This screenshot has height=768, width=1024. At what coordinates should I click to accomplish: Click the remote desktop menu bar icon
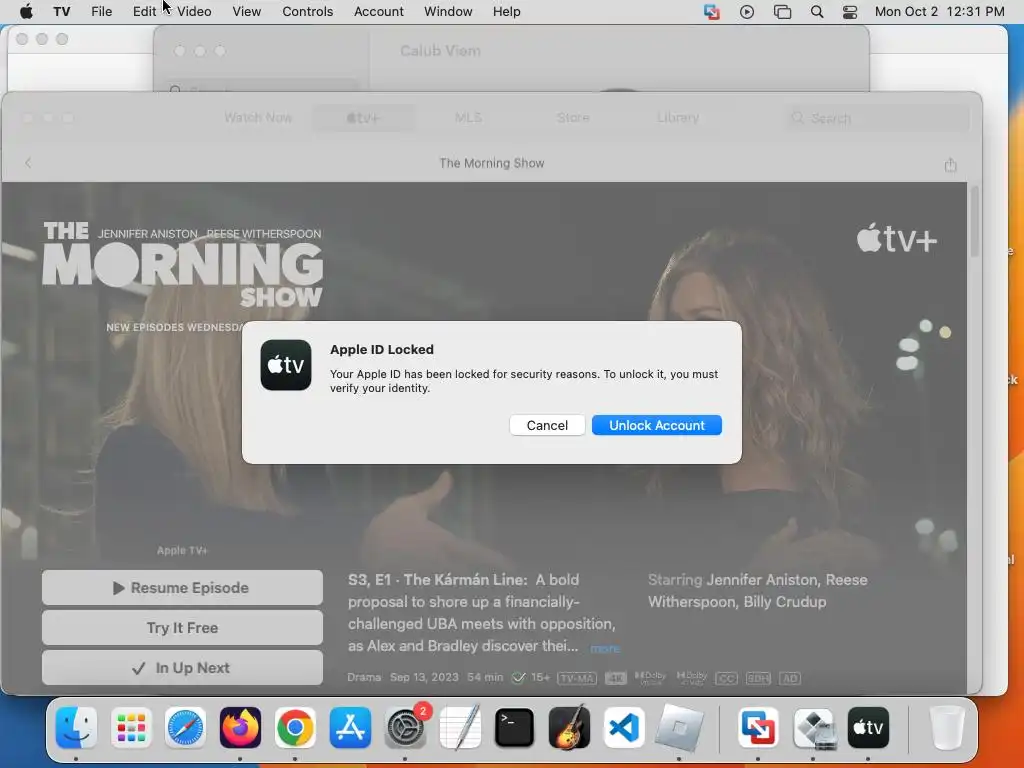coord(712,12)
